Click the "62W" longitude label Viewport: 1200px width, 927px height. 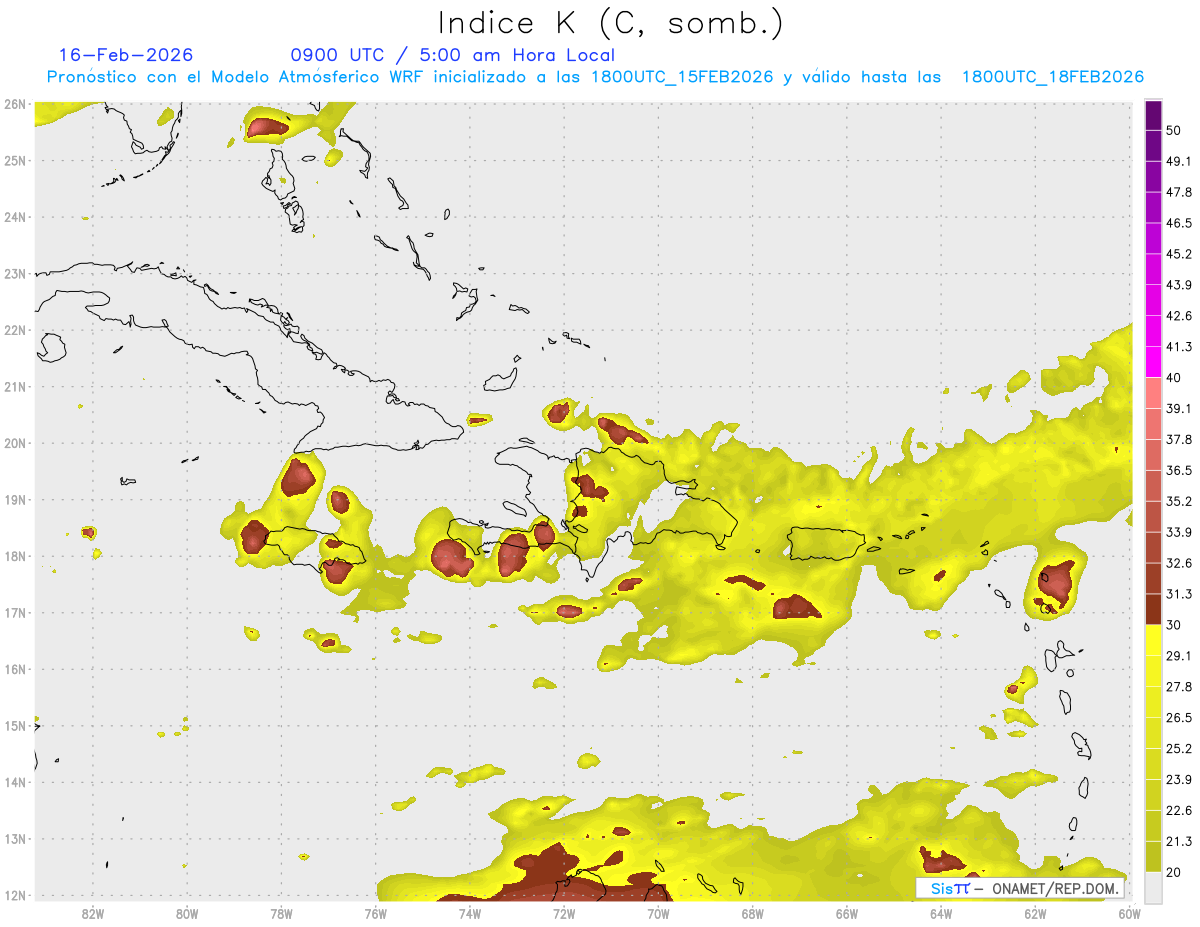pyautogui.click(x=1035, y=913)
